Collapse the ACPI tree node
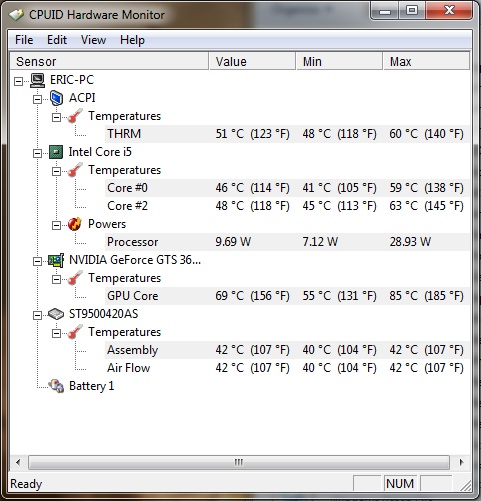This screenshot has width=481, height=501. click(38, 99)
